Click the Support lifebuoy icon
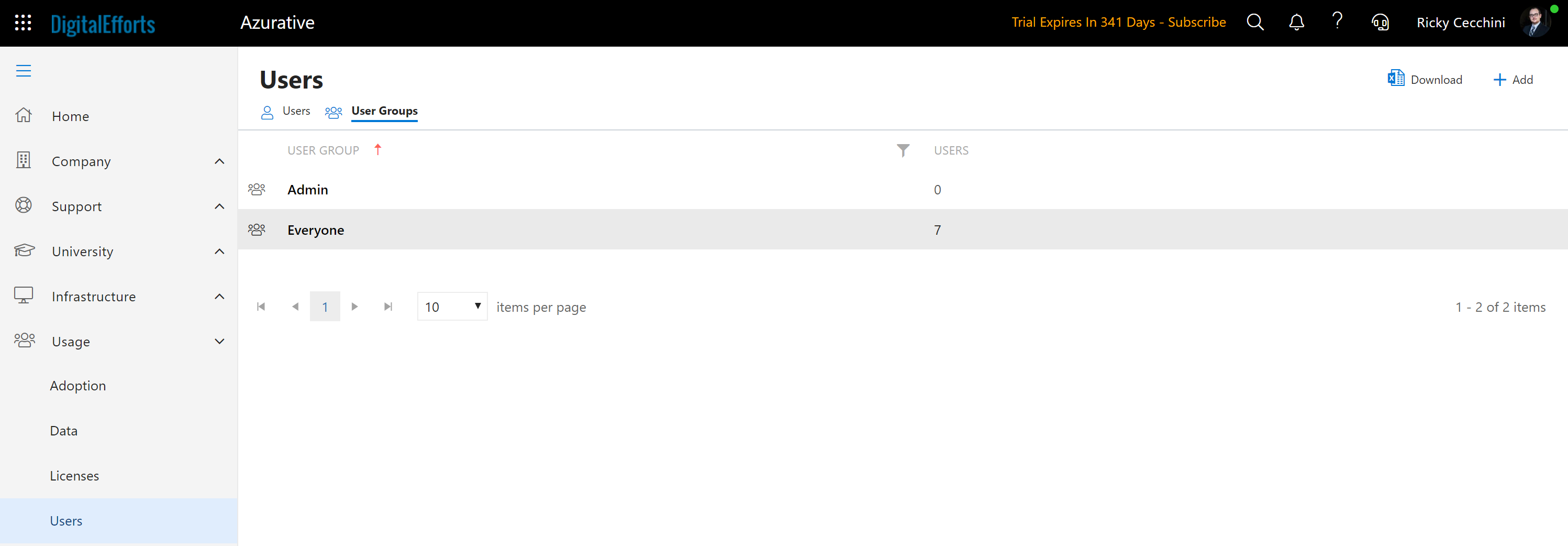Viewport: 1568px width, 546px height. coord(23,205)
